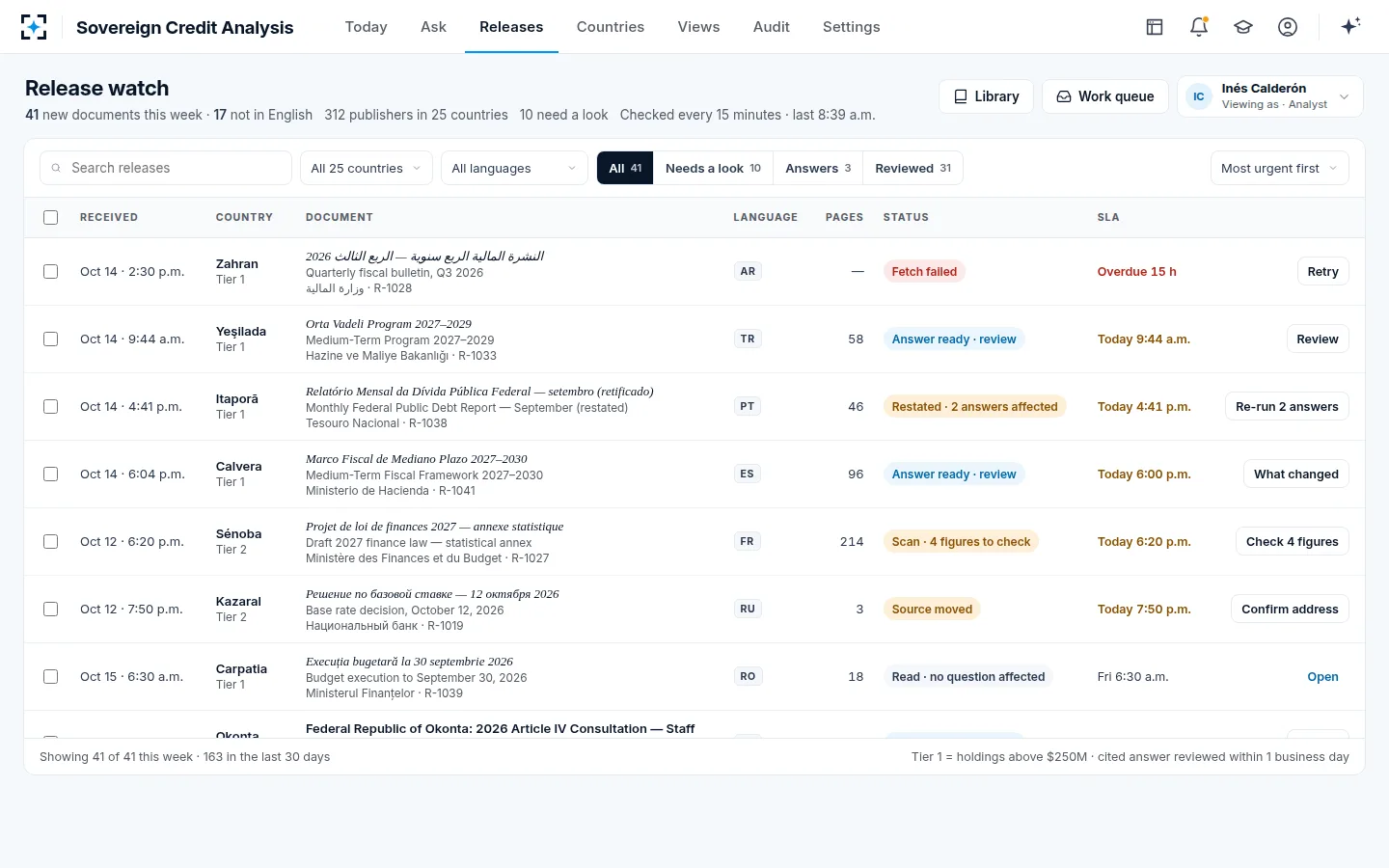Open notifications bell icon

point(1199,27)
